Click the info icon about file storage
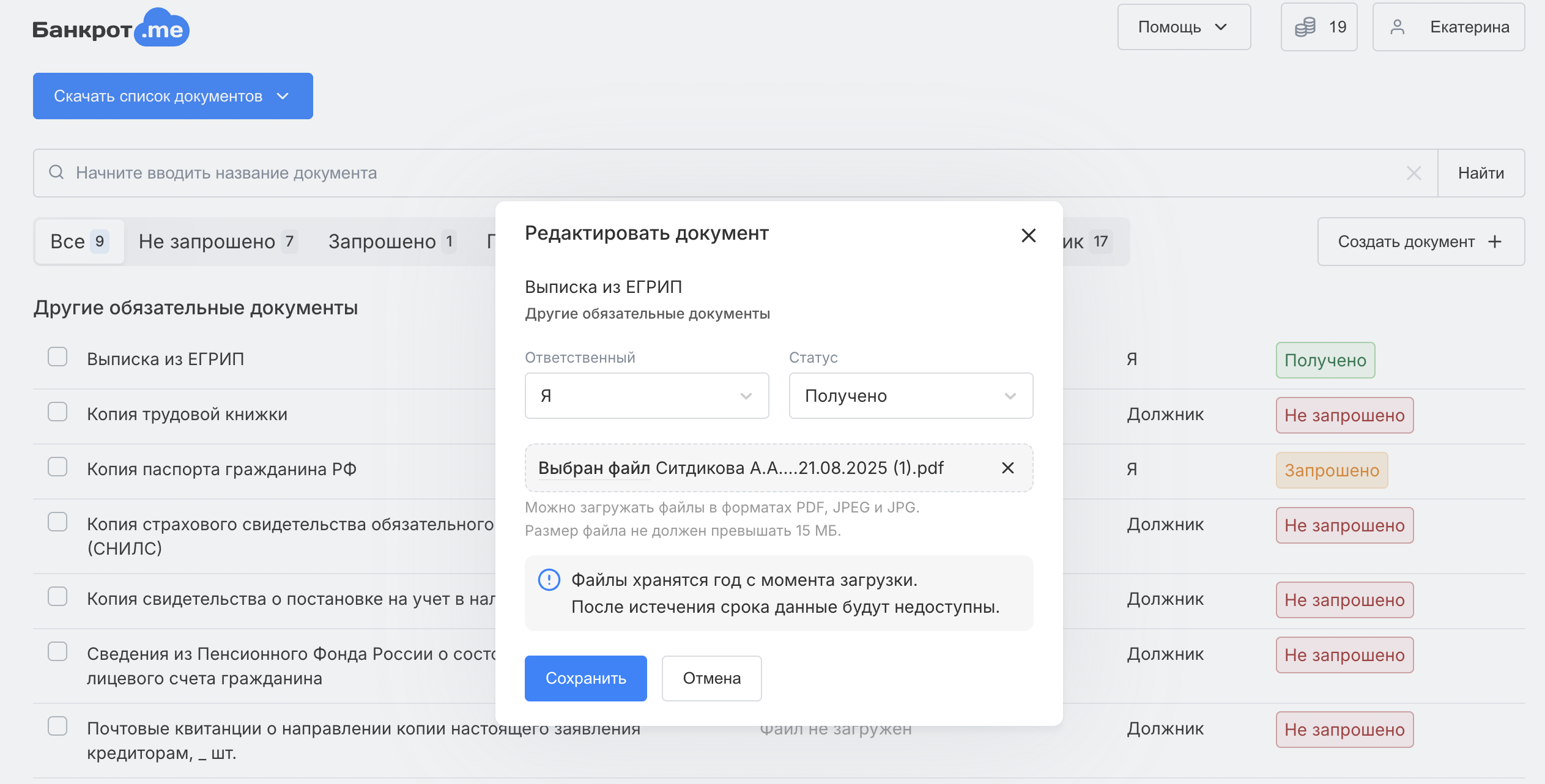 549,580
